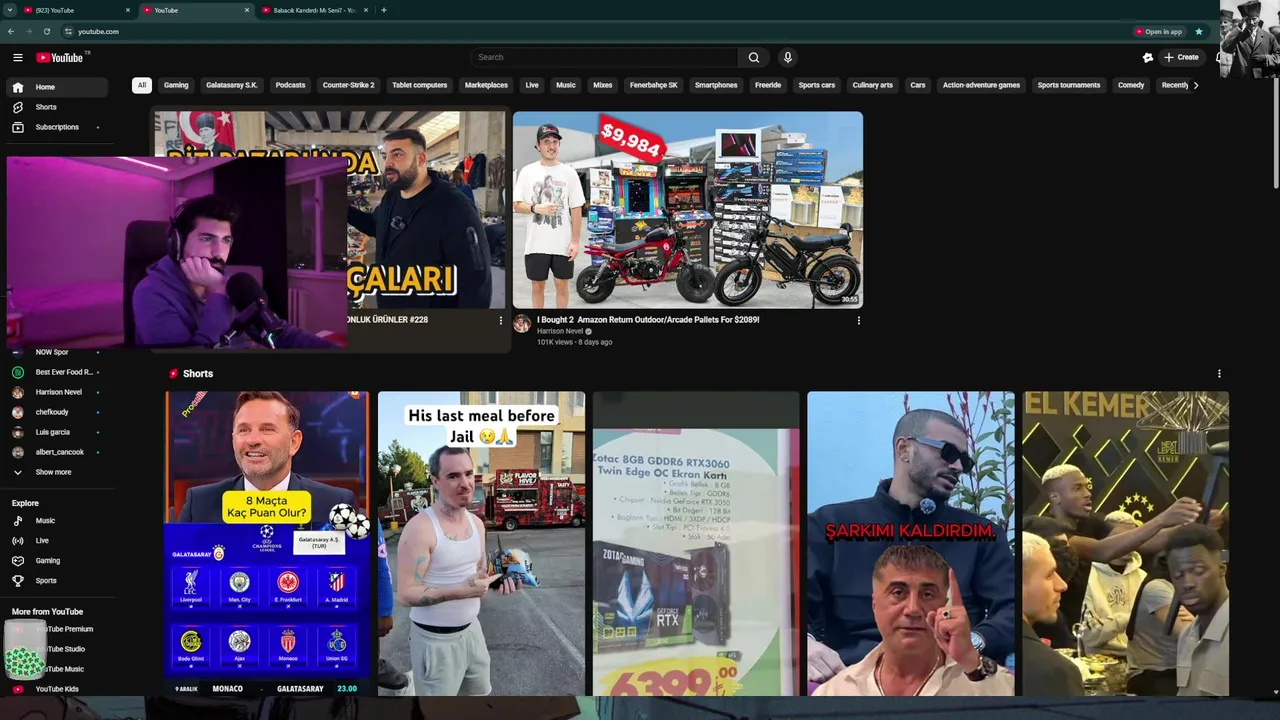Open ŞARKIMI KALDIRDIM short
The width and height of the screenshot is (1280, 720).
point(911,543)
